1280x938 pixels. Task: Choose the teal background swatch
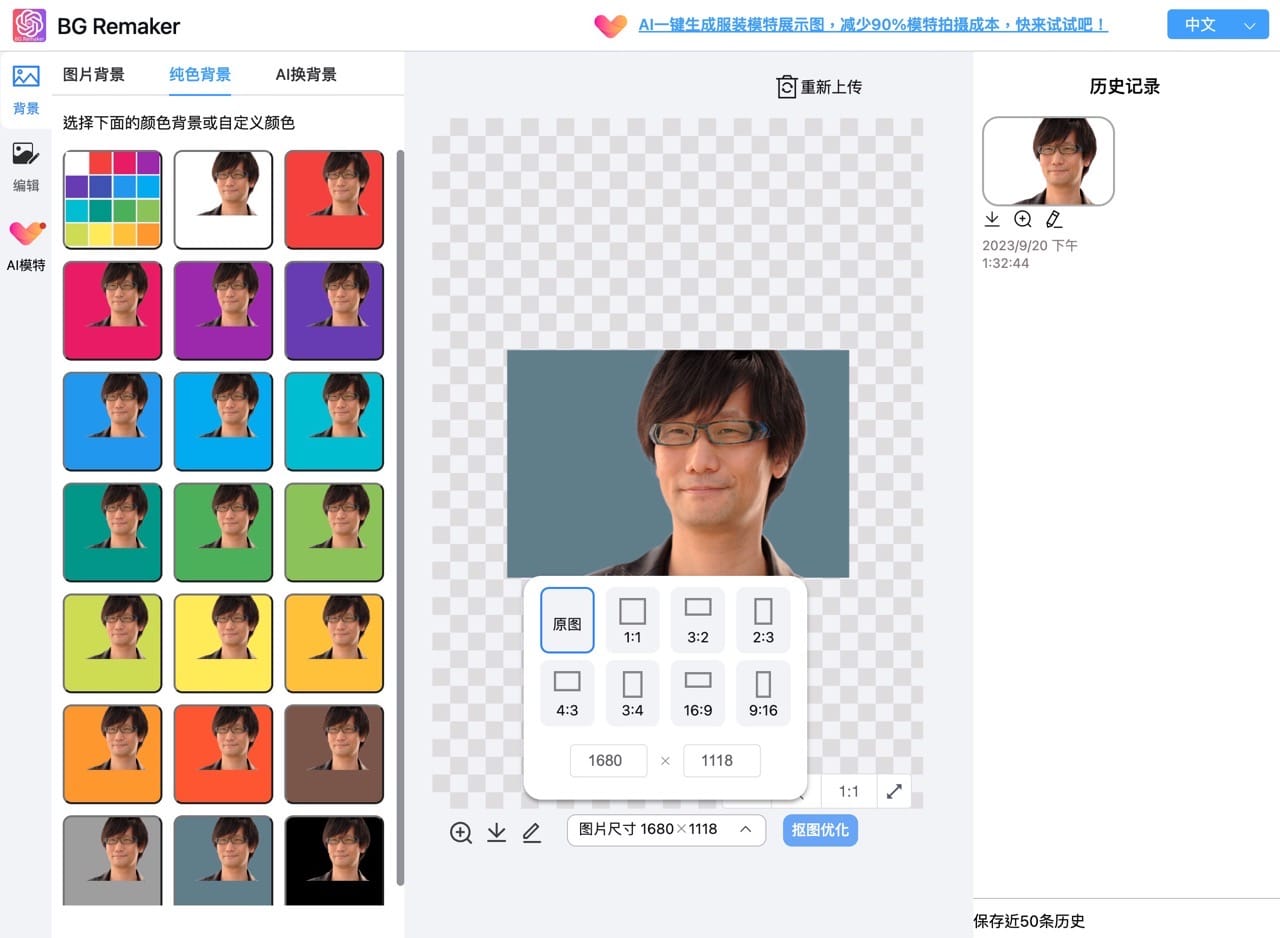113,532
